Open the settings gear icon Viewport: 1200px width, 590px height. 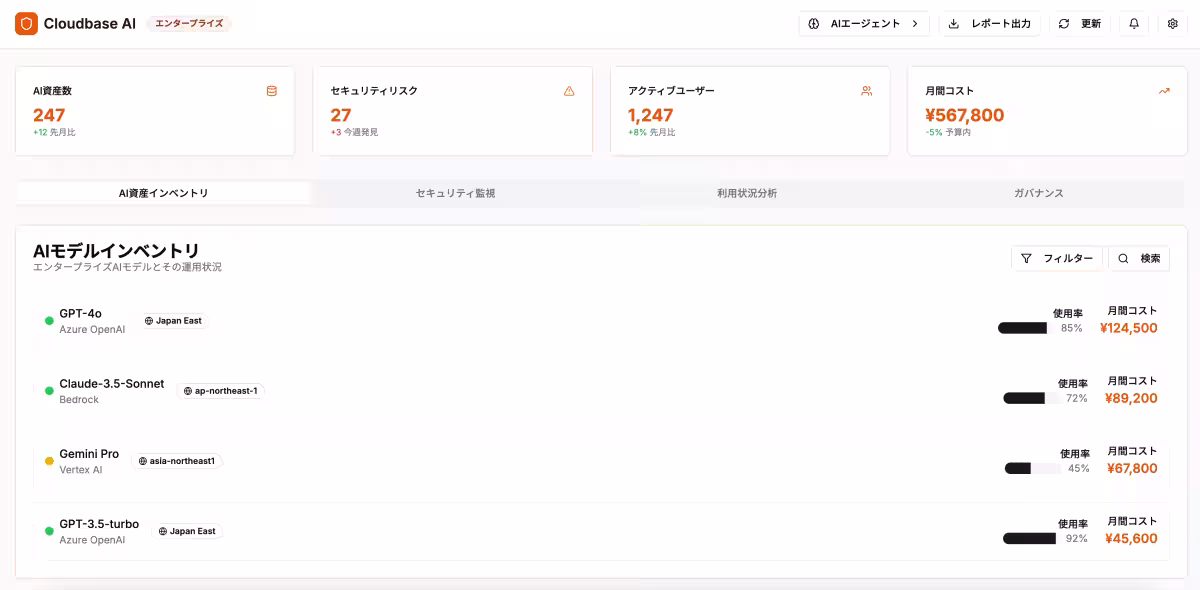[x=1173, y=24]
